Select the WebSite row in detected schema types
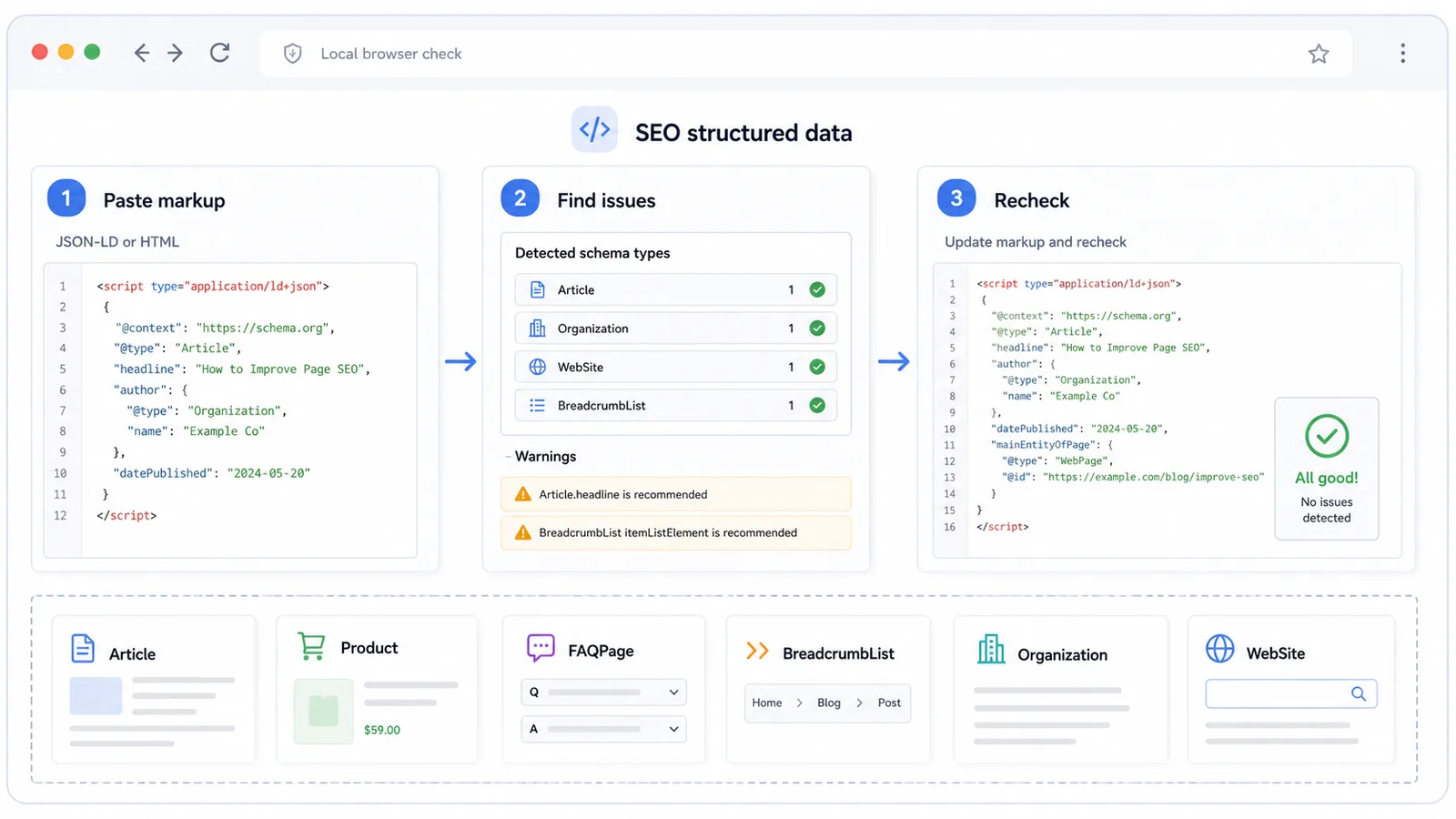 (x=676, y=367)
